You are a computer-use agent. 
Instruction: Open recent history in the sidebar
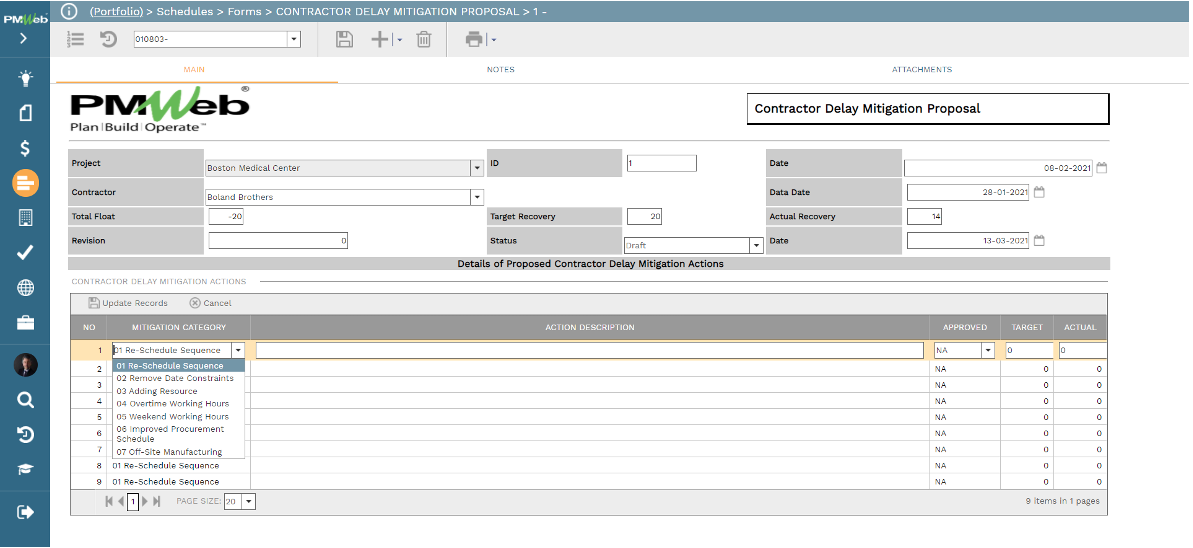pyautogui.click(x=25, y=435)
